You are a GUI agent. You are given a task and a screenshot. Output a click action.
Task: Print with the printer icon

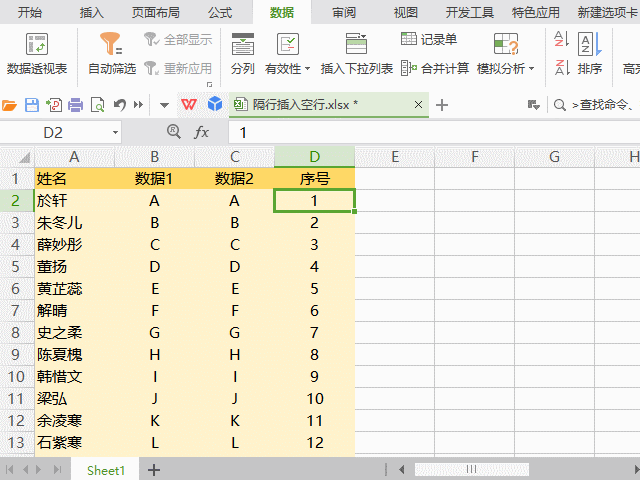coord(76,105)
